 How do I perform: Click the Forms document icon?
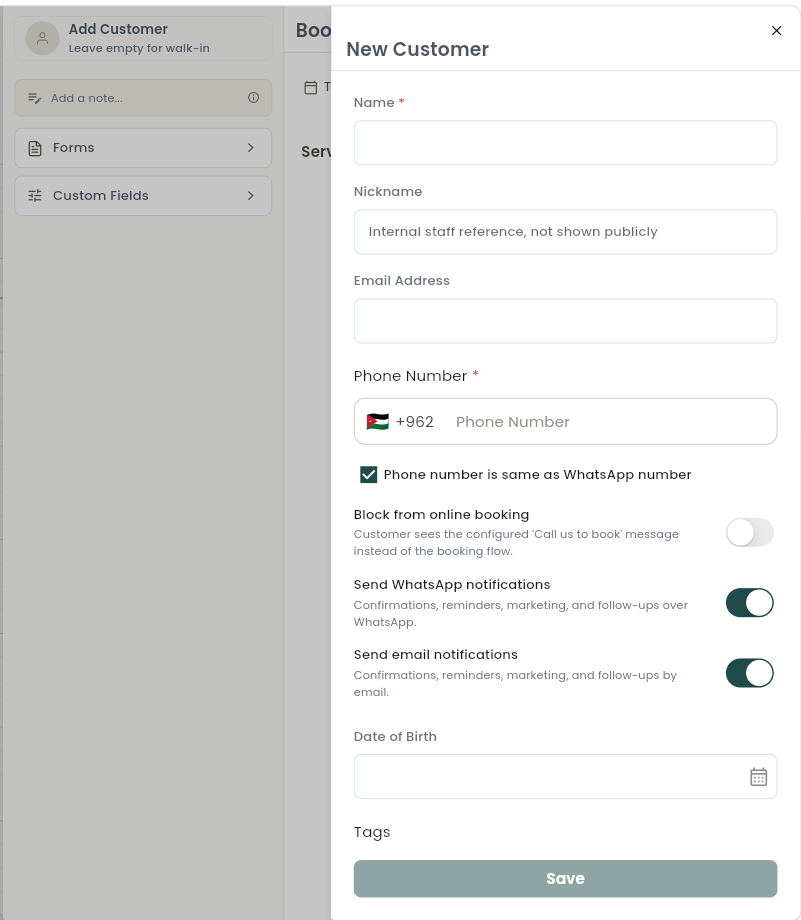click(35, 148)
